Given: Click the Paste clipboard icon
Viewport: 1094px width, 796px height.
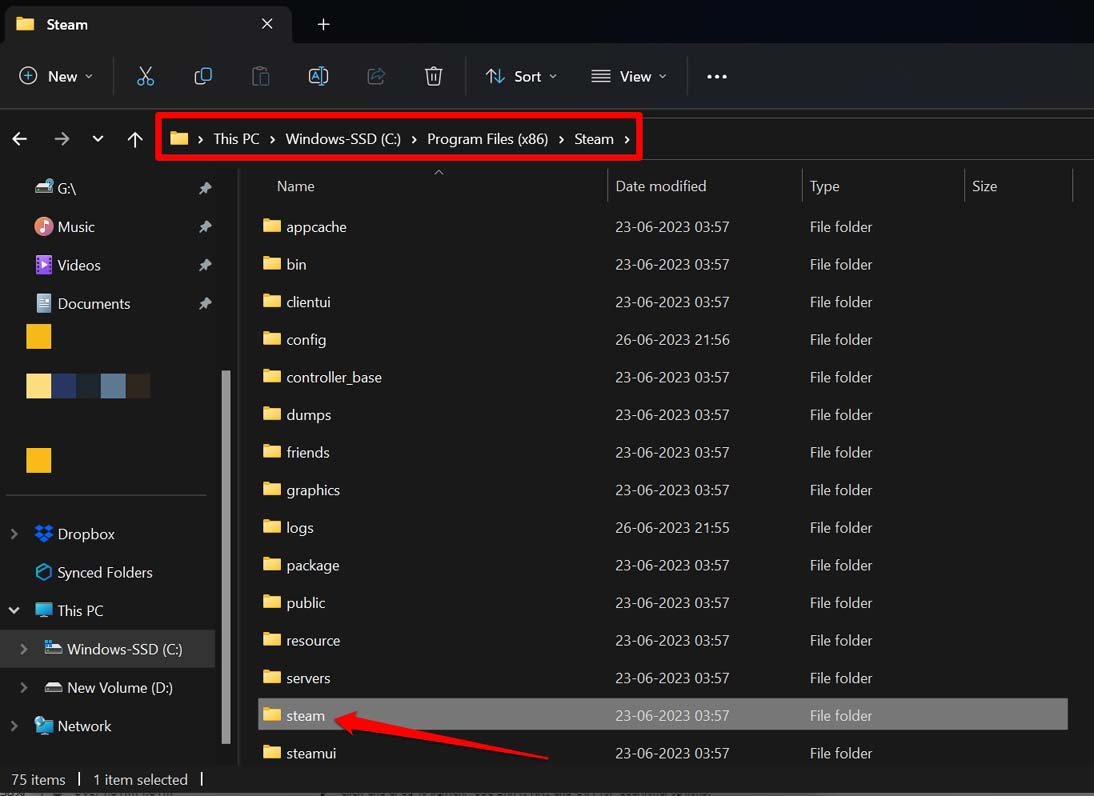Looking at the screenshot, I should [x=260, y=76].
